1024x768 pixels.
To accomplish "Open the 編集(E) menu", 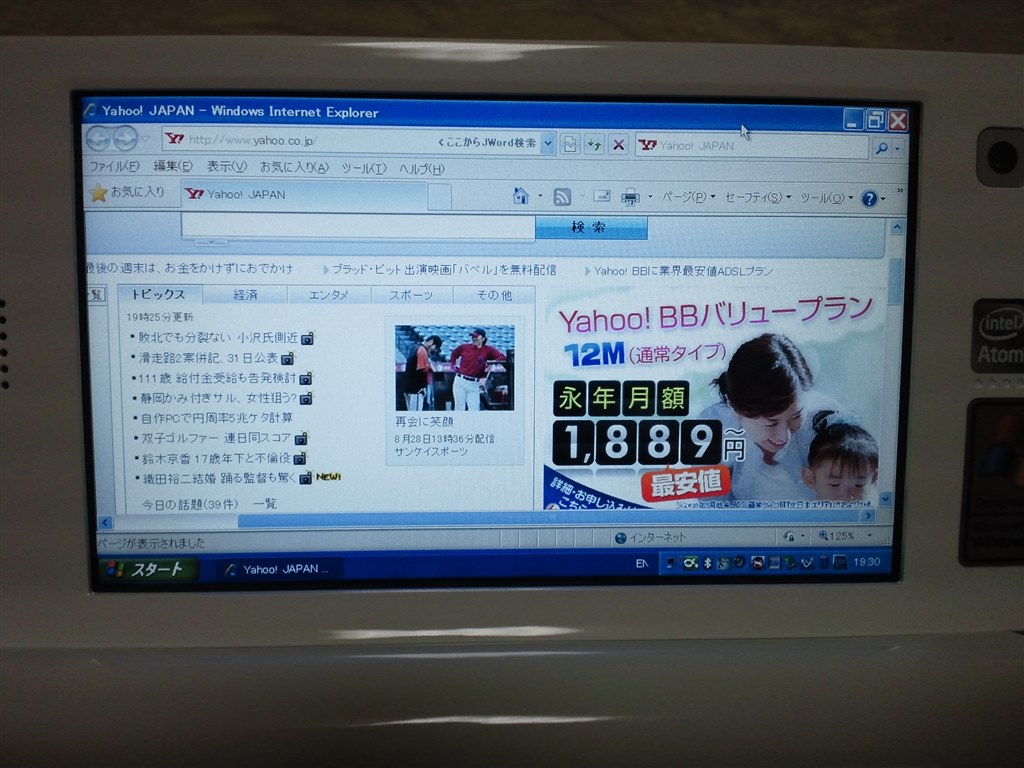I will coord(172,166).
